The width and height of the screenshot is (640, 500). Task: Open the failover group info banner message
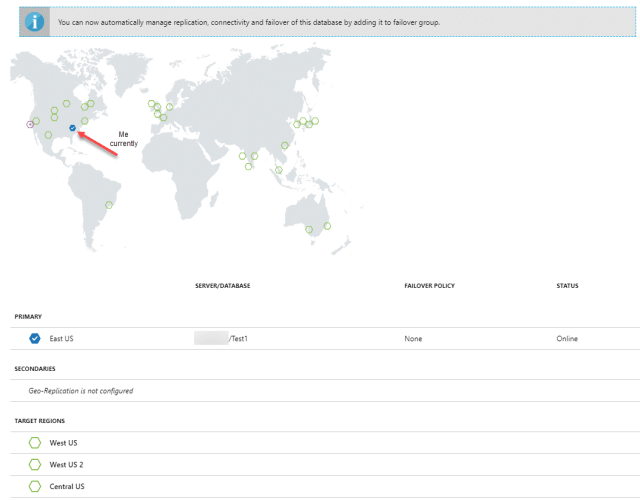[250, 22]
